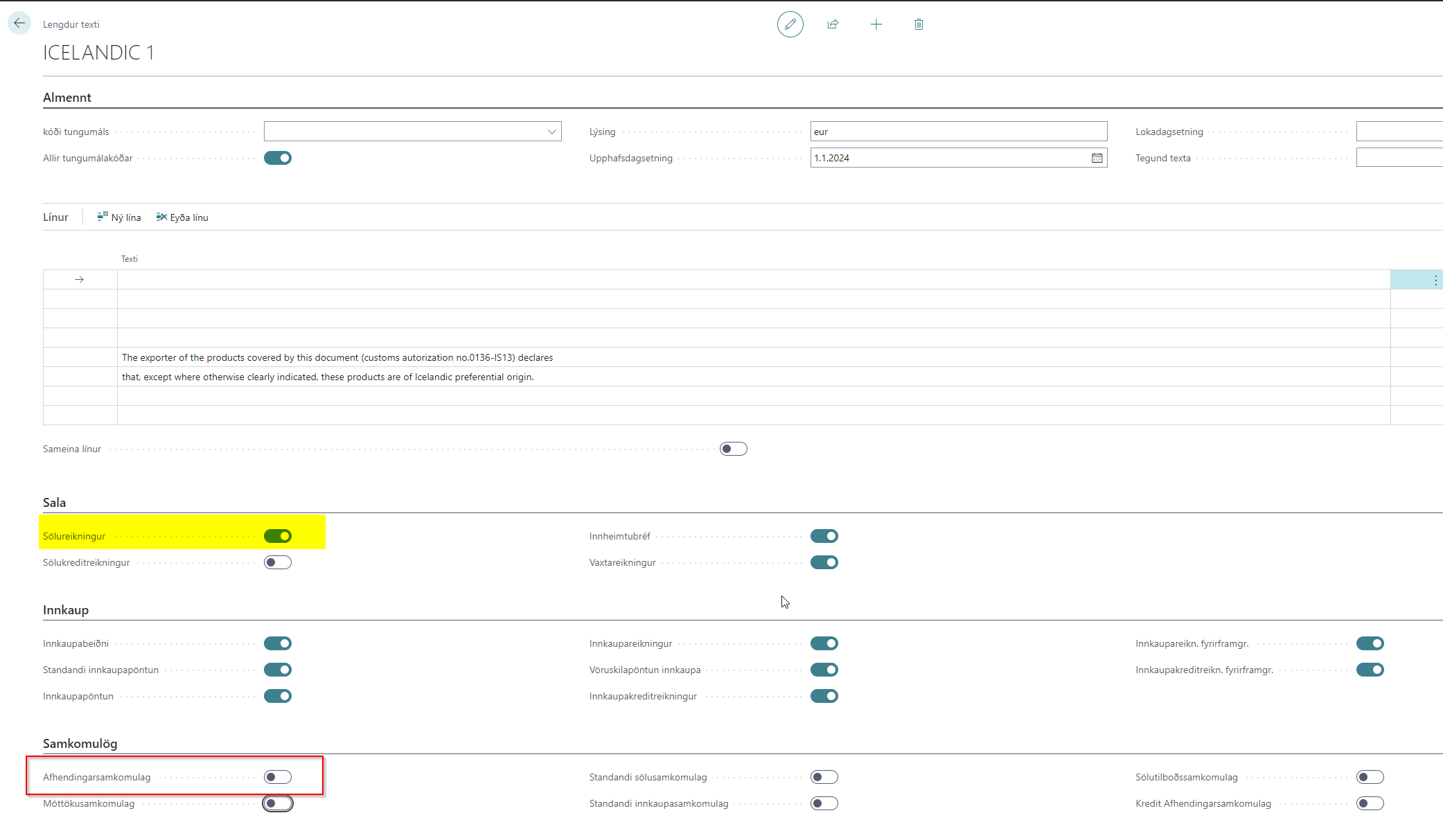Enable the Afhendingarsamkomulag toggle
This screenshot has height=840, width=1443.
[278, 777]
